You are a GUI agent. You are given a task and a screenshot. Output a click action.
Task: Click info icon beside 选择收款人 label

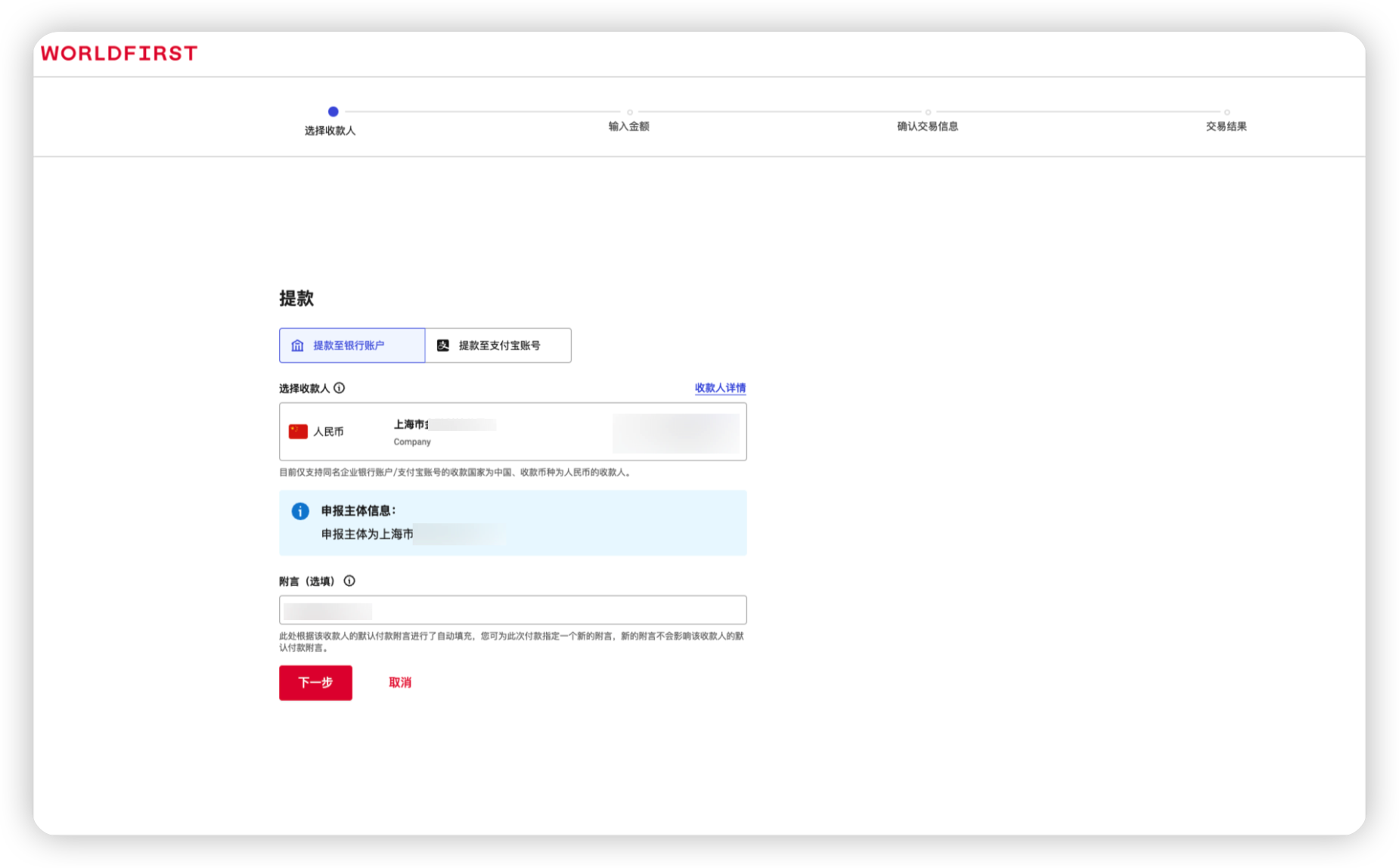(x=340, y=388)
